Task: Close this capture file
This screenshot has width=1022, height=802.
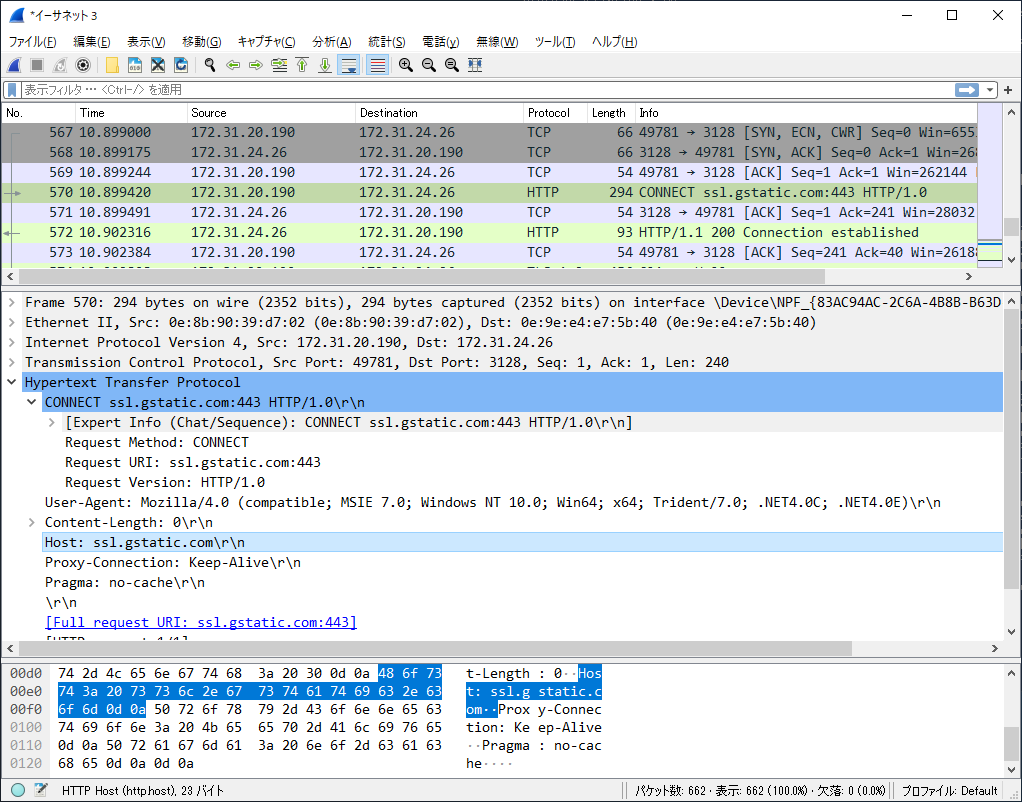Action: 158,65
